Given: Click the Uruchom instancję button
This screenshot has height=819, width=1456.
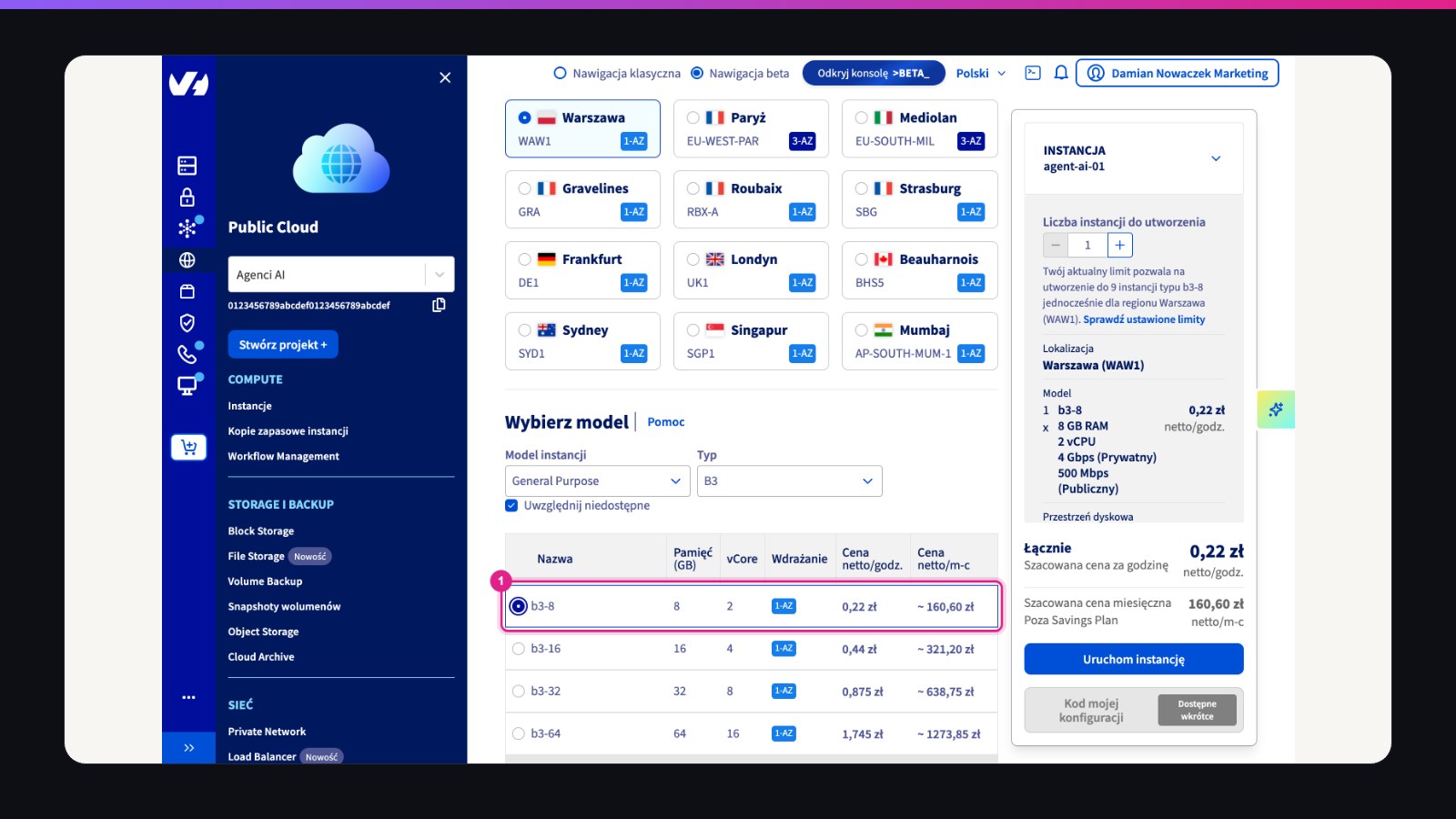Looking at the screenshot, I should coord(1134,659).
